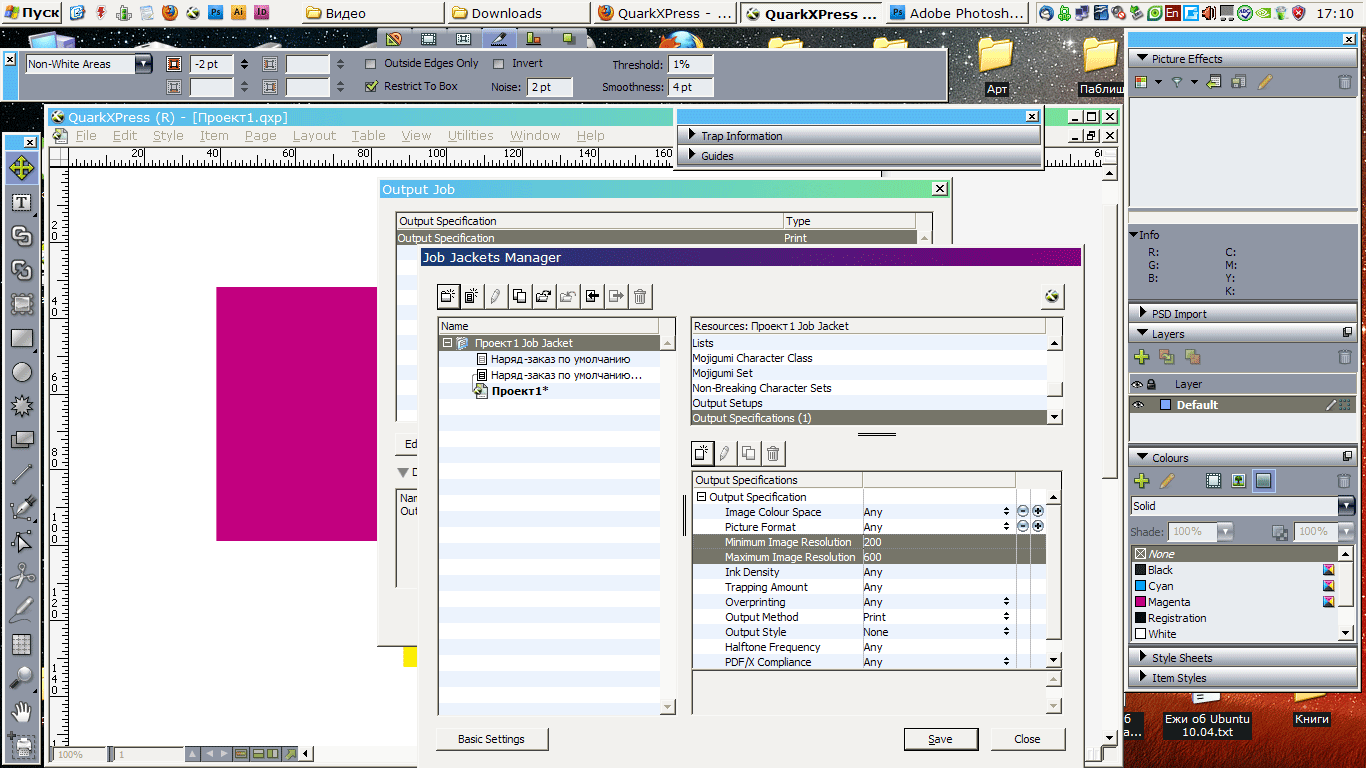The width and height of the screenshot is (1366, 768).
Task: Toggle the Invert checkbox
Action: tap(500, 63)
